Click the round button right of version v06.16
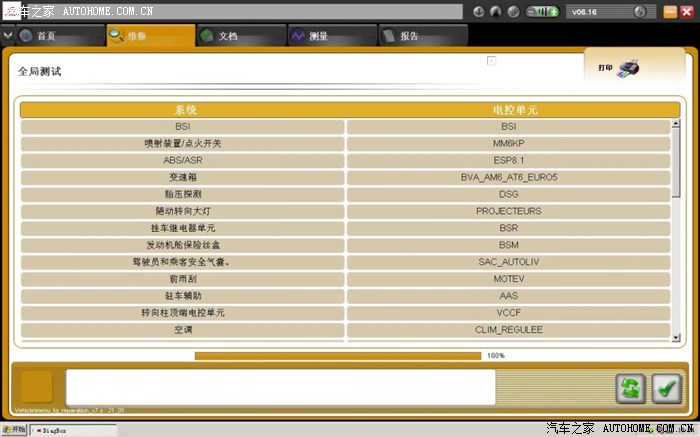Screen dimensions: 700x437 click(x=640, y=13)
